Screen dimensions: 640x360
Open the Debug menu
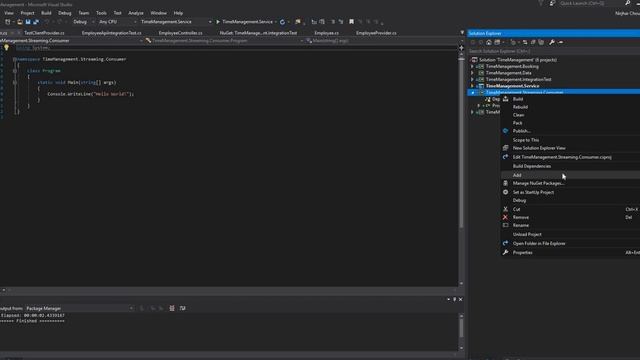coord(64,13)
